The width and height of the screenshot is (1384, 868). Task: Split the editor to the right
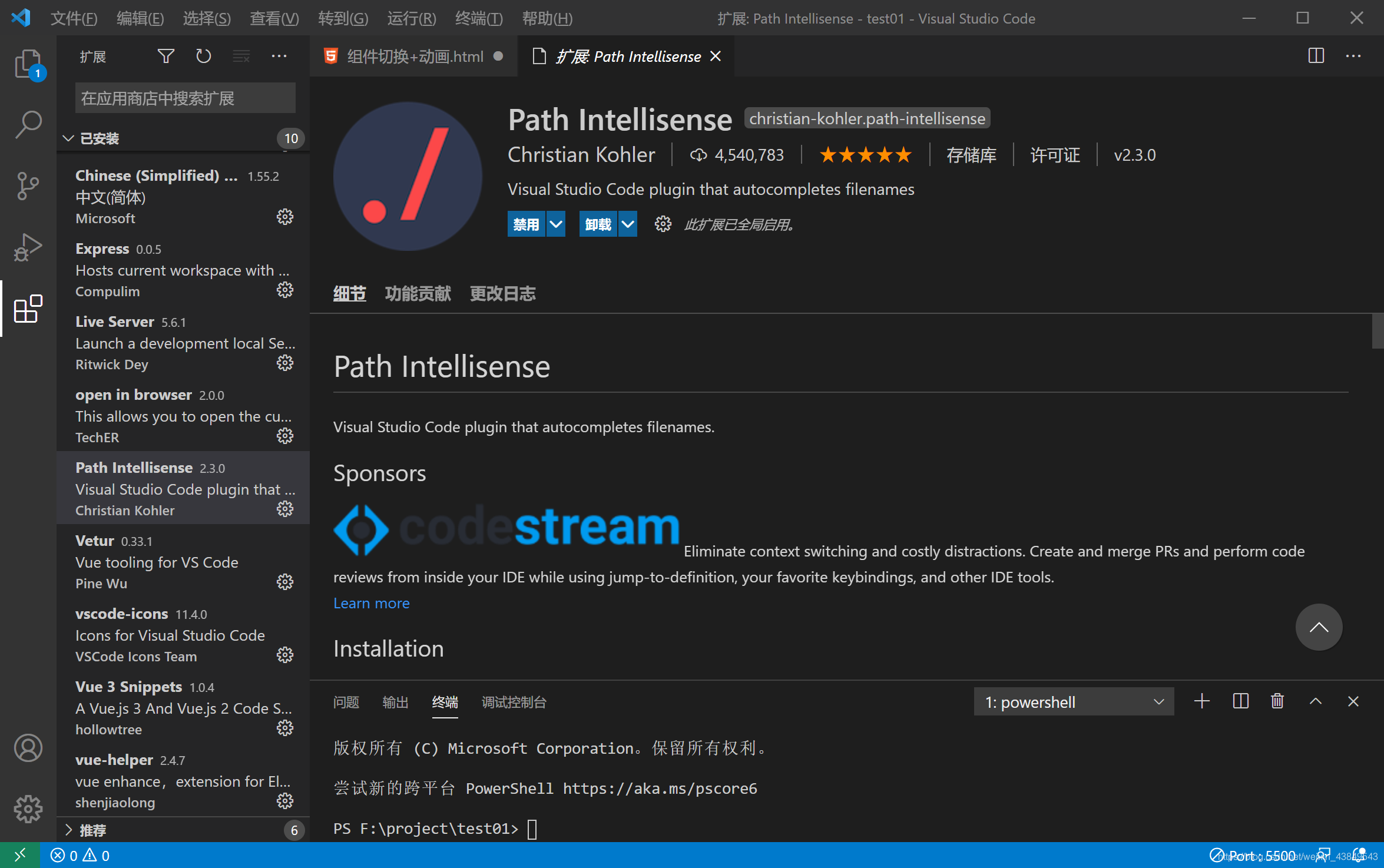[1316, 56]
